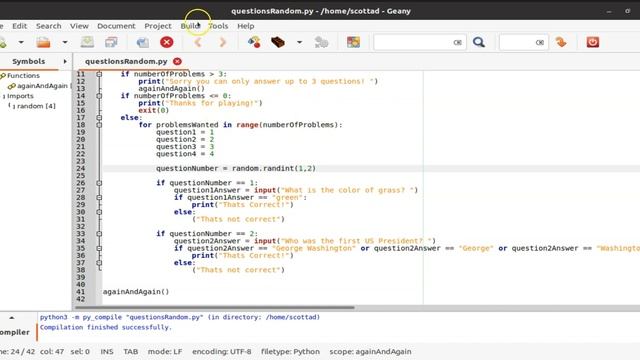Click the Jump to line arrow icon
Image resolution: width=640 pixels, height=360 pixels.
(561, 42)
